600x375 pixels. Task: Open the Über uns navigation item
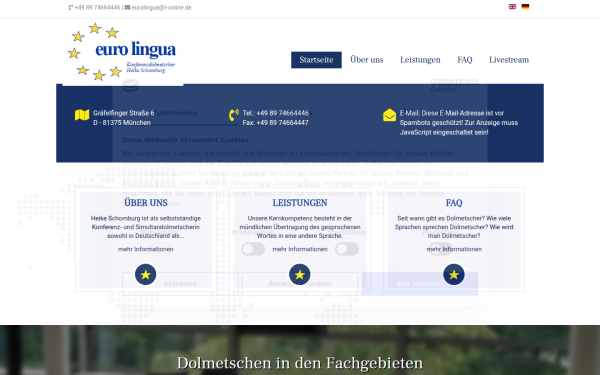pyautogui.click(x=367, y=60)
